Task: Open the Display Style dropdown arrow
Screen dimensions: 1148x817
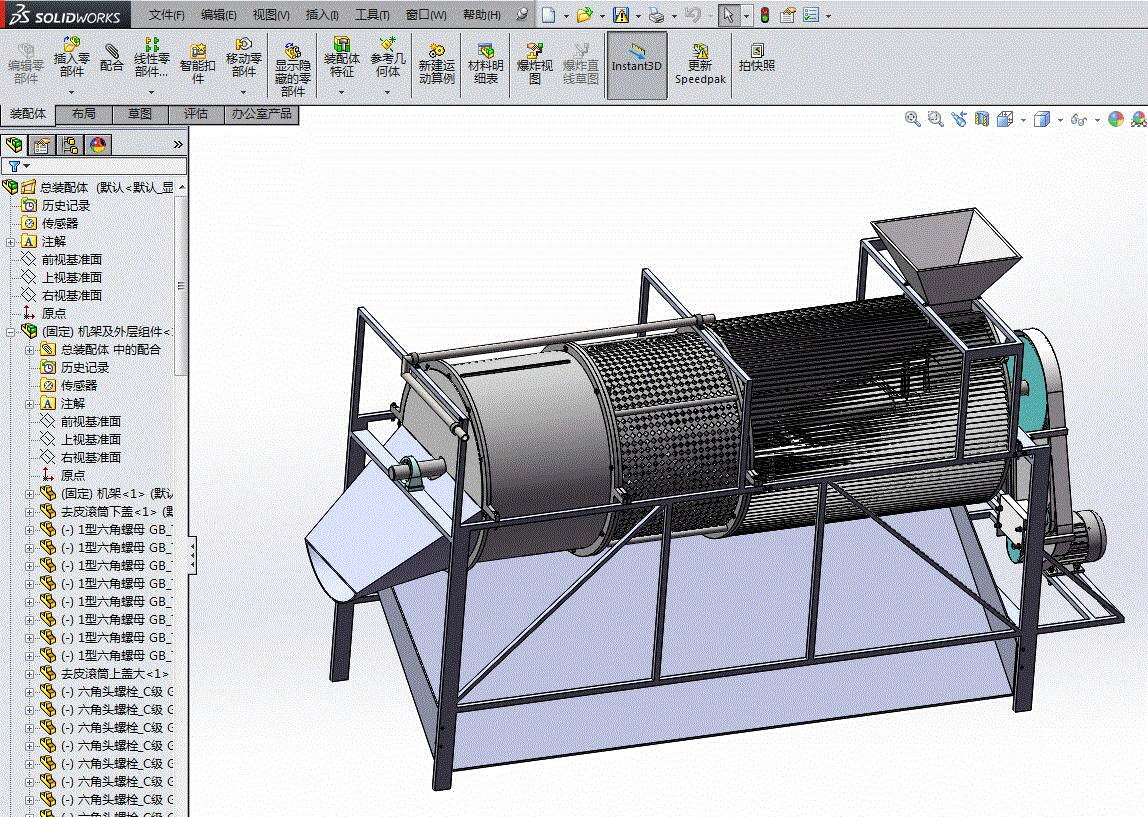Action: (1061, 120)
